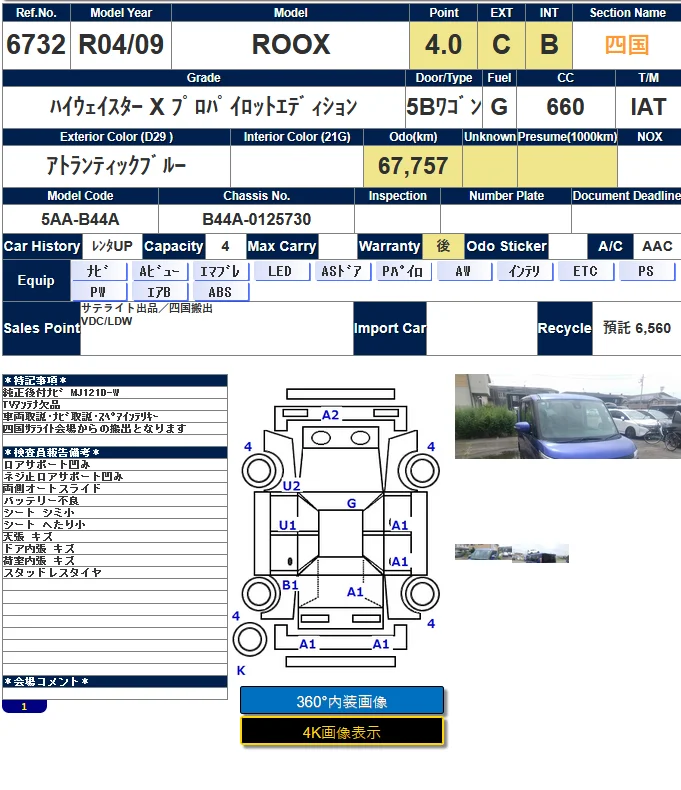681x790 pixels.
Task: Click the small photo thumbnail strip
Action: click(511, 553)
